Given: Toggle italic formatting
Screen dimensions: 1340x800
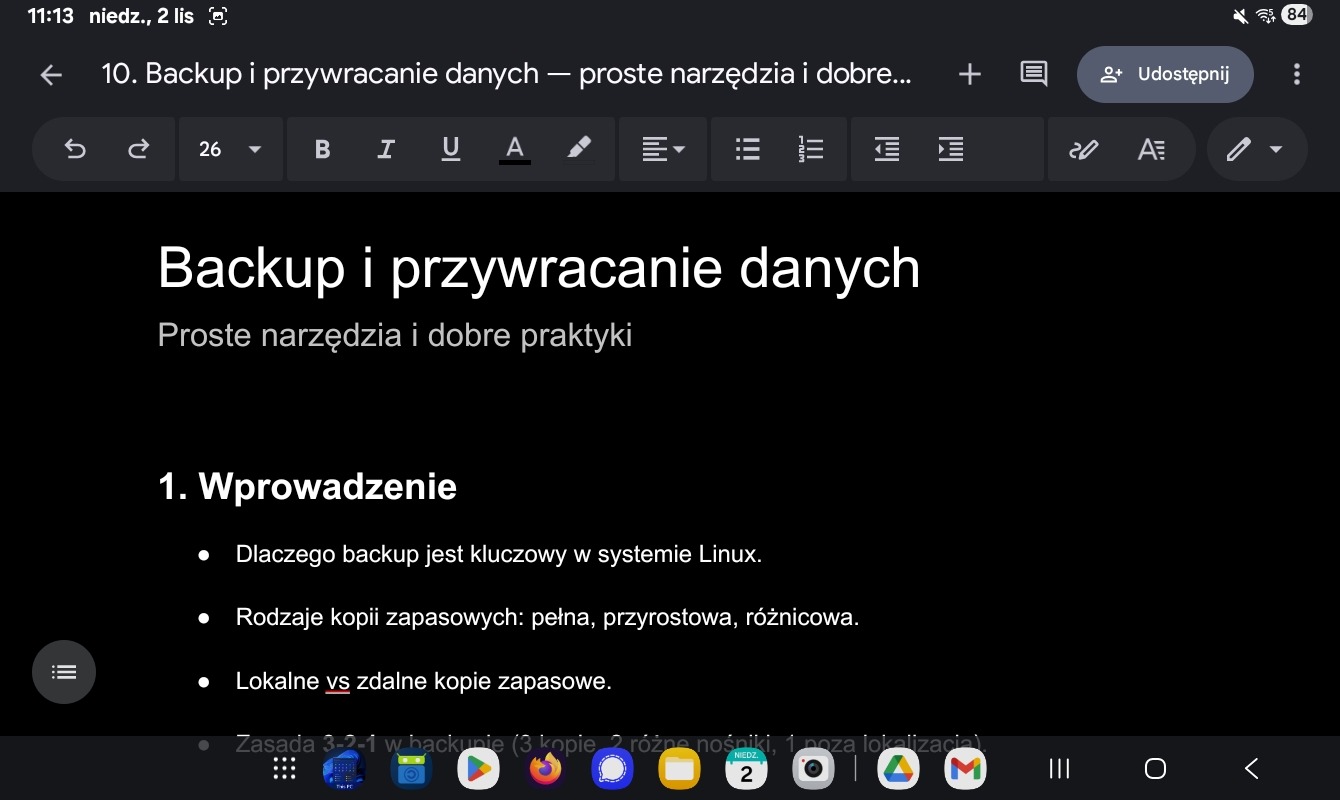Looking at the screenshot, I should [386, 149].
